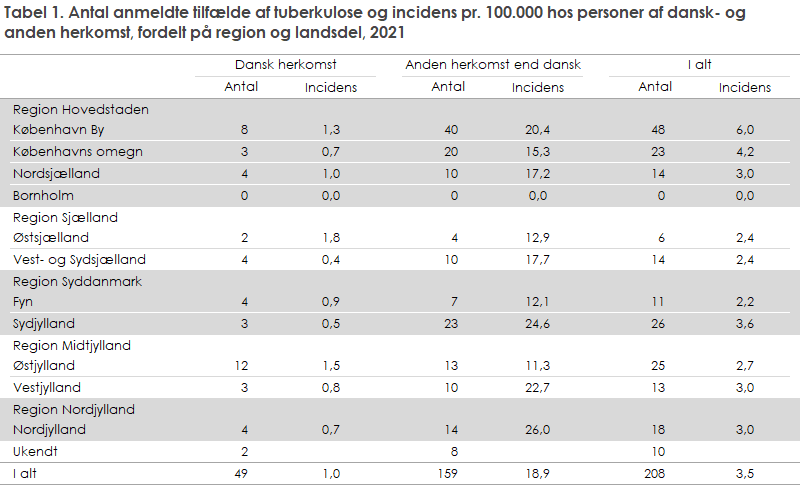Click the 'Københavns omegn' row label
This screenshot has height=485, width=800.
pyautogui.click(x=78, y=152)
